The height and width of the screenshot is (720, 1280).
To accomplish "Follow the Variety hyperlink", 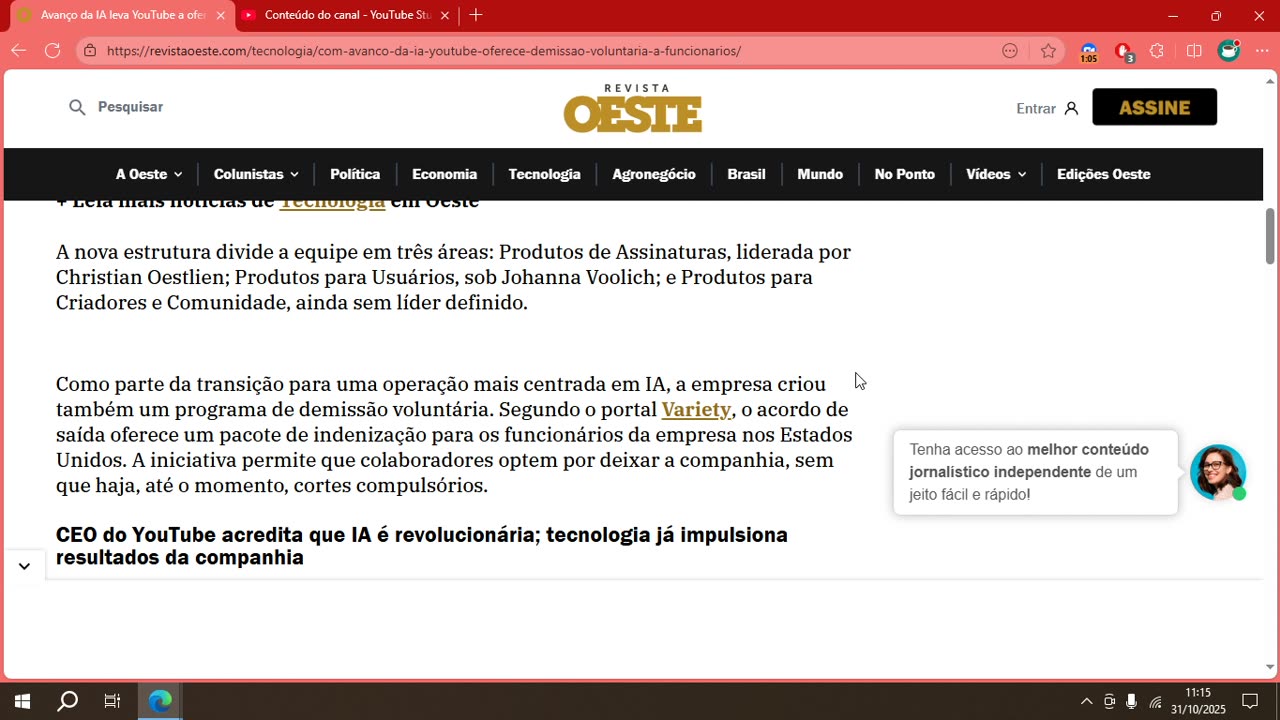I will [696, 410].
